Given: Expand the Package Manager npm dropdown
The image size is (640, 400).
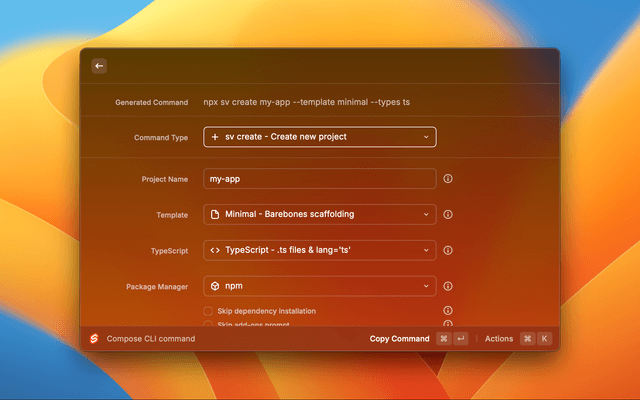Looking at the screenshot, I should (x=320, y=286).
